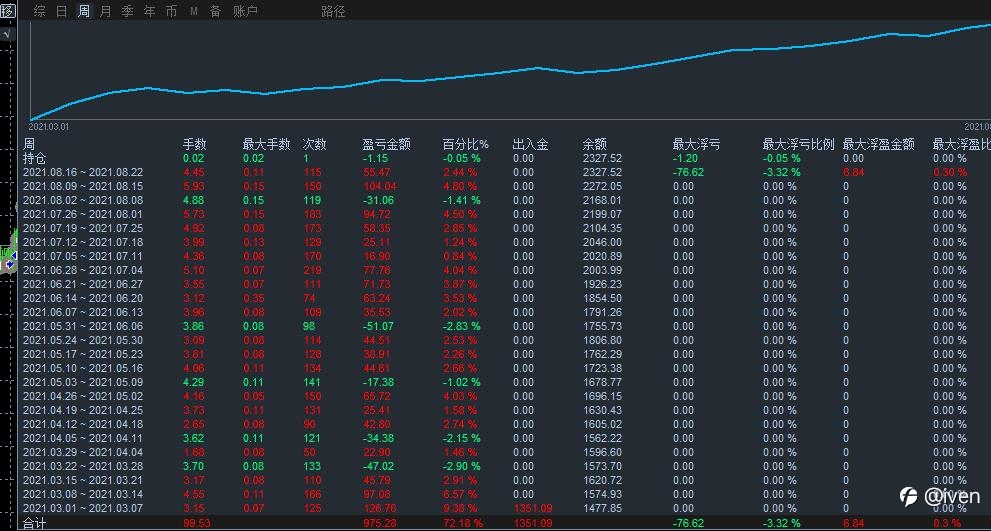
Task: Switch to the 账户 account tab
Action: click(245, 11)
